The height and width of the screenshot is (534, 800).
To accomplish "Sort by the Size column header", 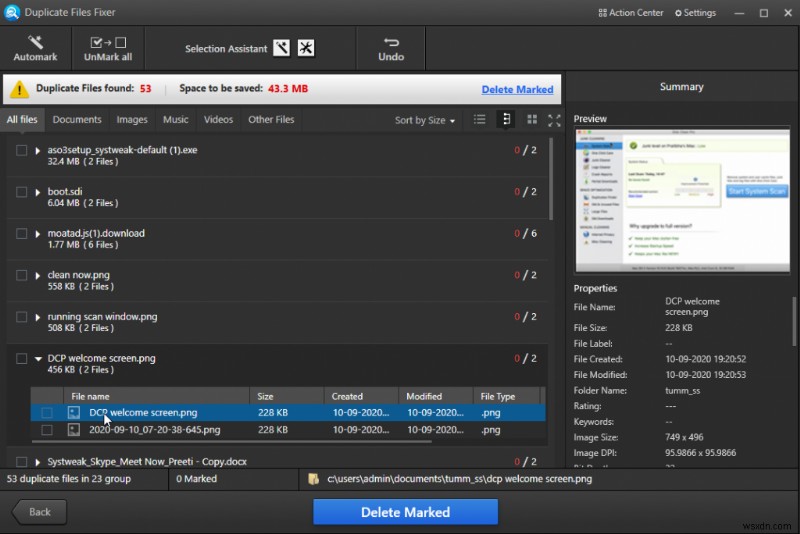I will pos(287,396).
